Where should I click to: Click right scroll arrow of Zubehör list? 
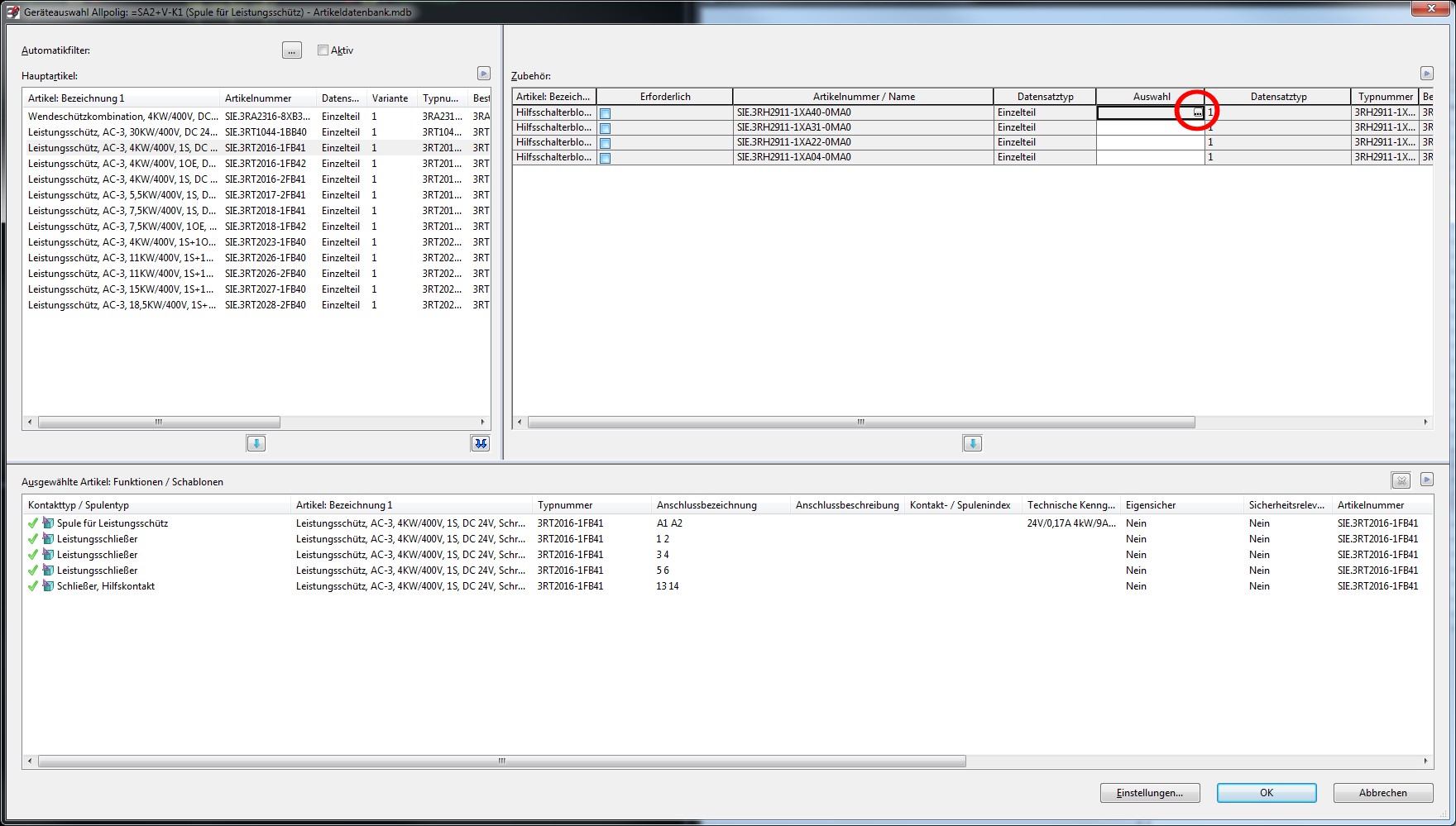[1425, 423]
